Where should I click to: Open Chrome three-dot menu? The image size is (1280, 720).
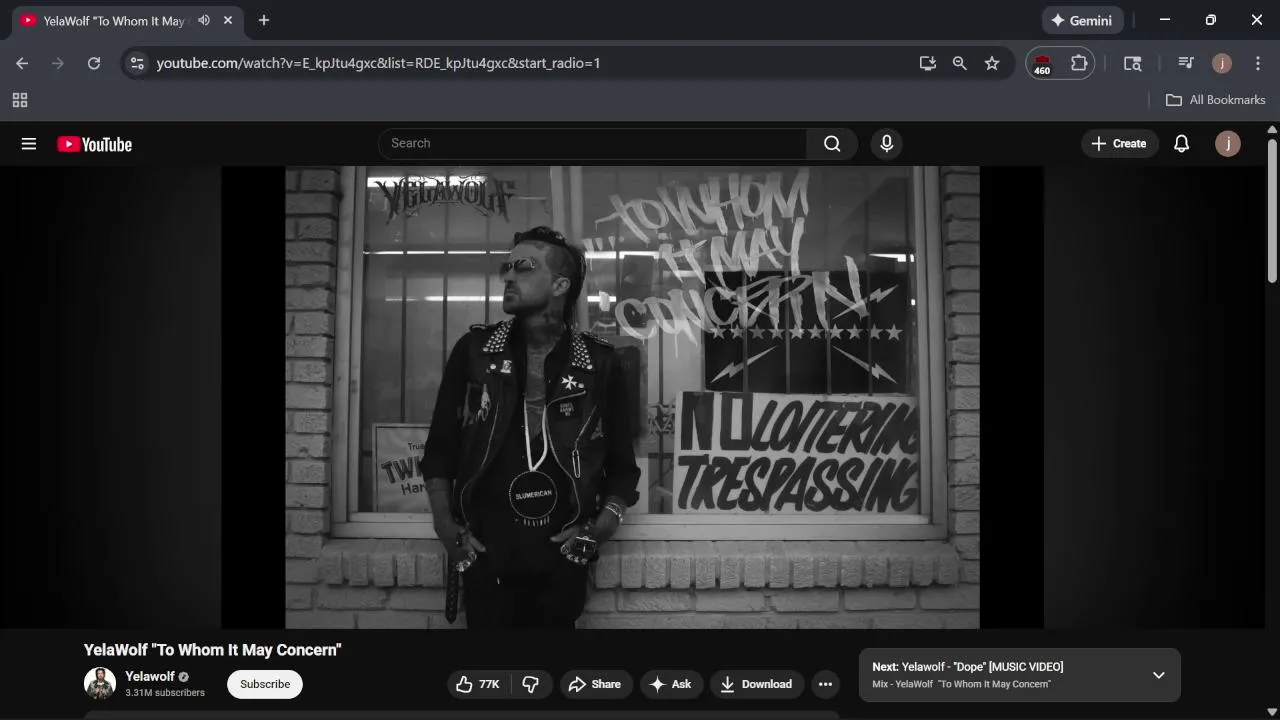pyautogui.click(x=1258, y=63)
